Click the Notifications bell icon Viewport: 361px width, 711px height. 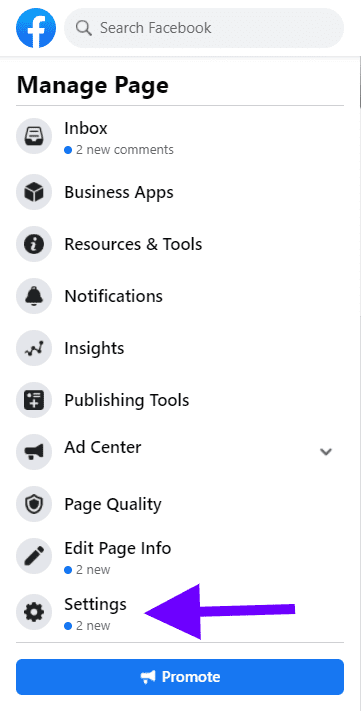point(34,296)
